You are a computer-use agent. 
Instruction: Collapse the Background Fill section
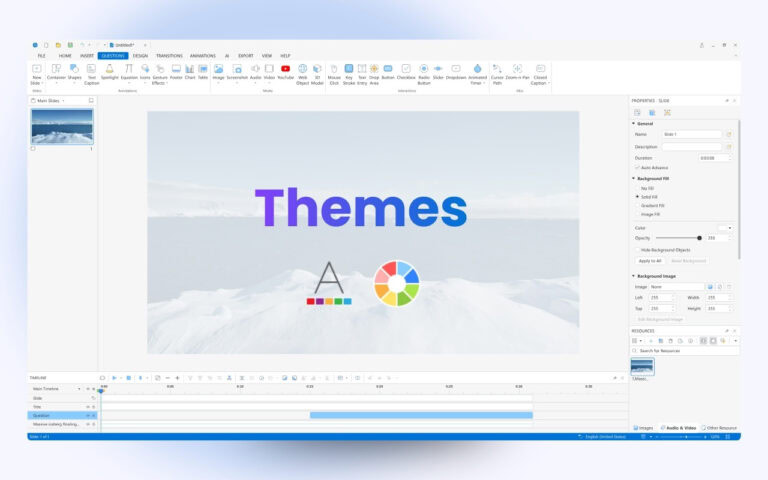[x=633, y=179]
